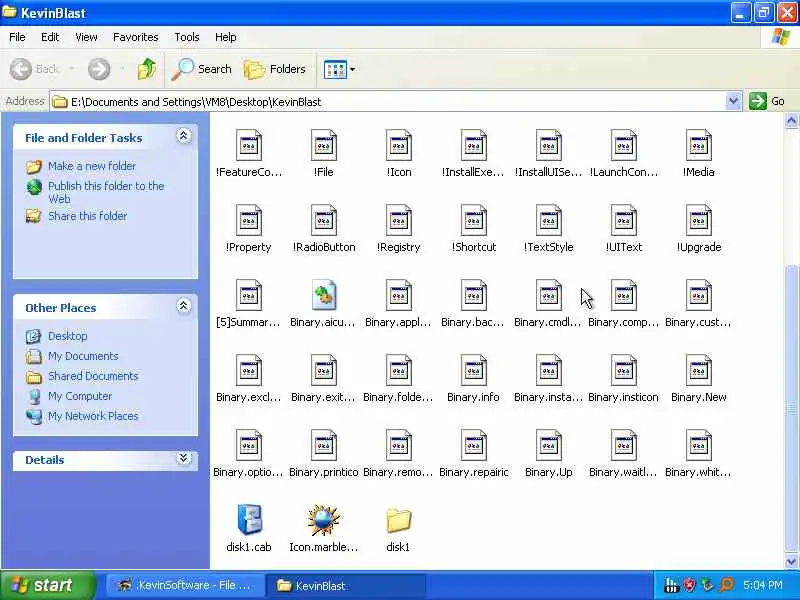Collapse the File and Folder Tasks panel
The height and width of the screenshot is (600, 800).
click(184, 136)
